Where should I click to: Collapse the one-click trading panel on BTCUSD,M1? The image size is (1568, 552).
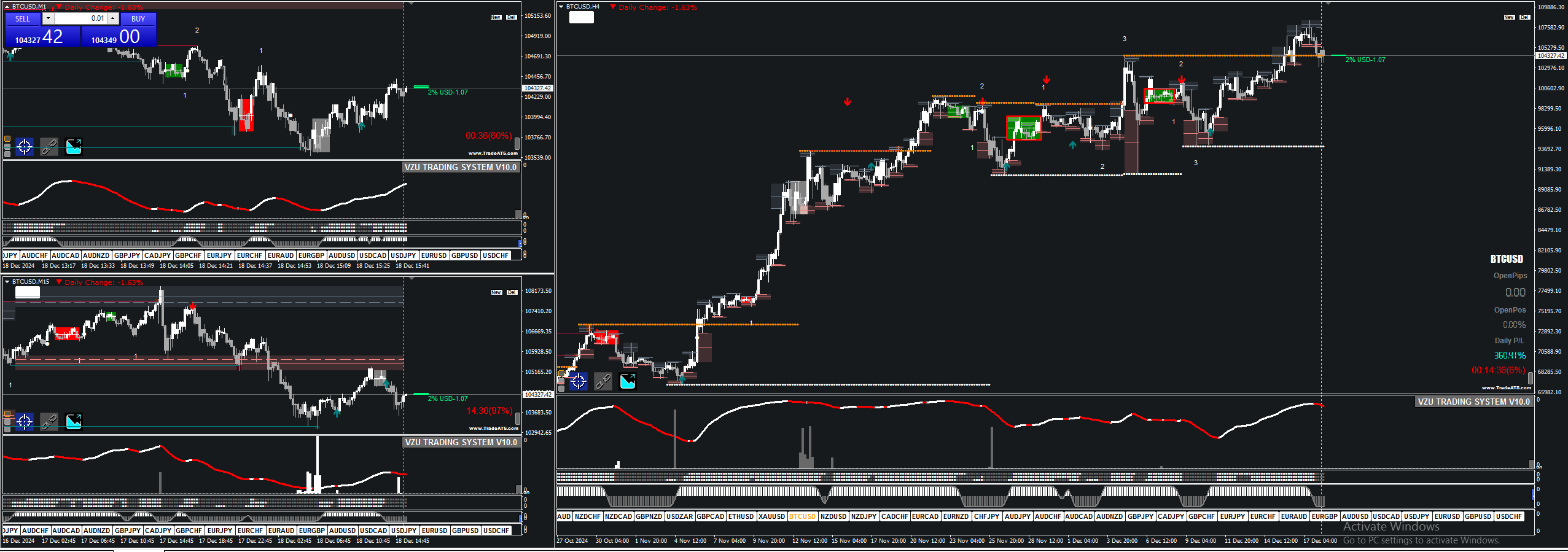pyautogui.click(x=7, y=6)
